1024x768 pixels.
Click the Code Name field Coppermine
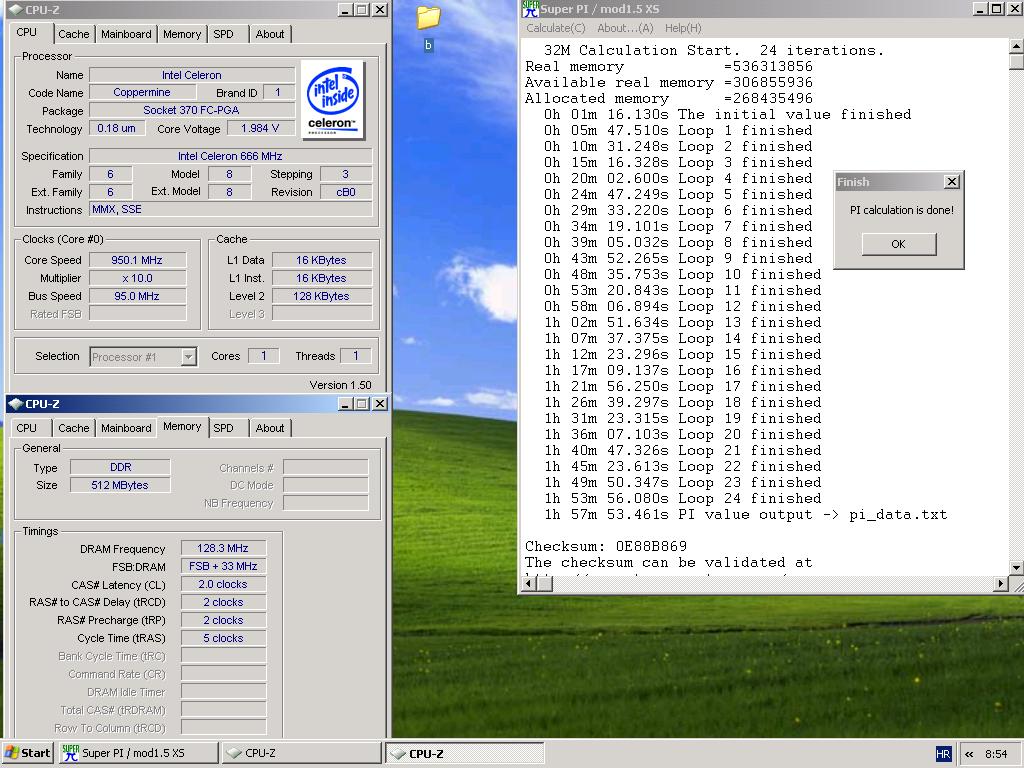pyautogui.click(x=142, y=93)
